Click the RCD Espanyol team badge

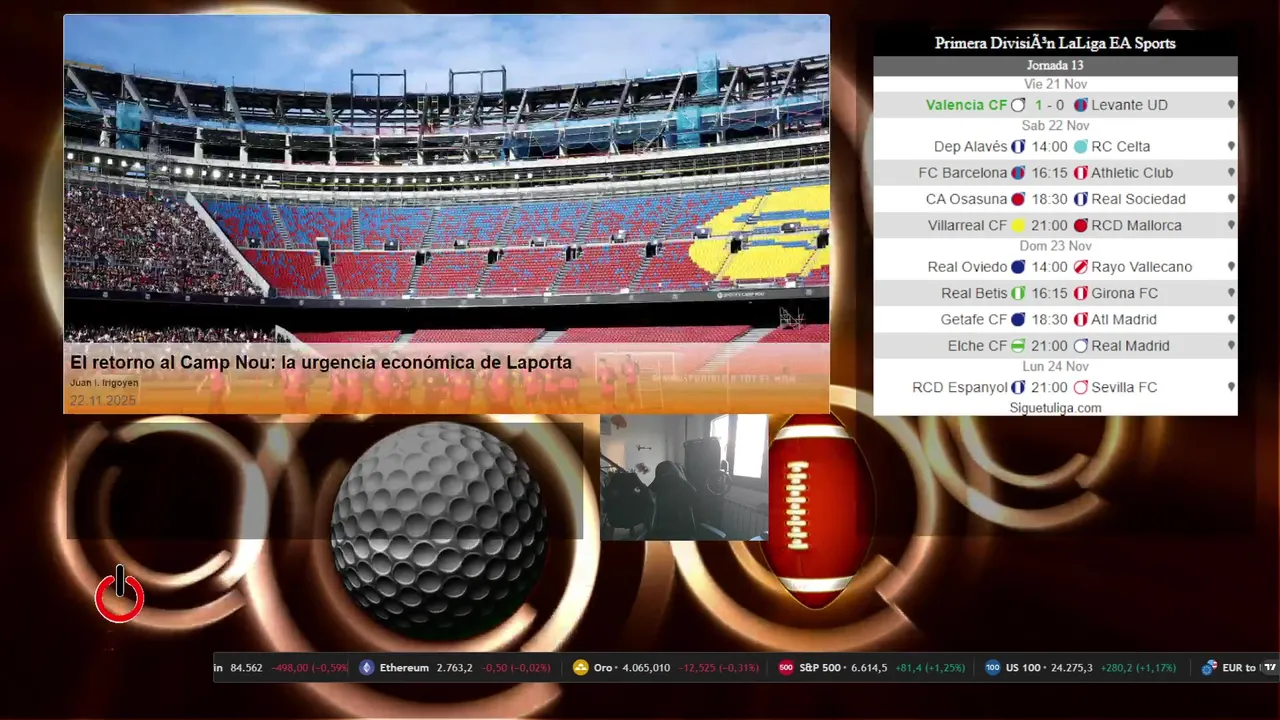click(1018, 387)
